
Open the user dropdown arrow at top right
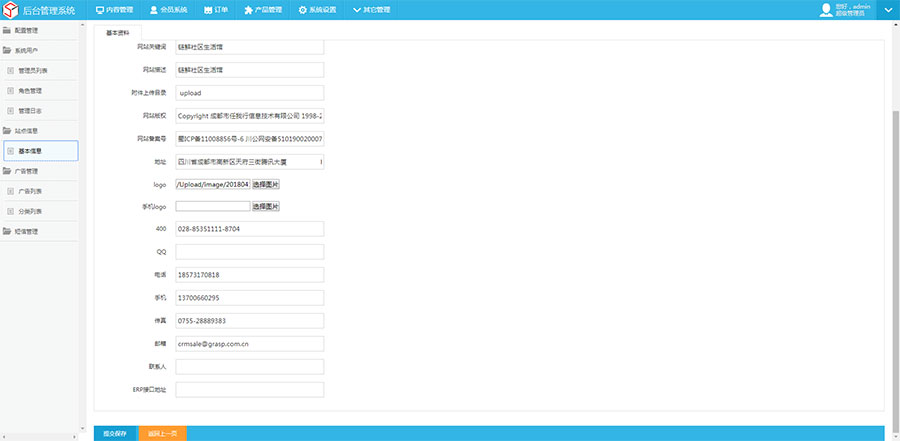point(889,10)
